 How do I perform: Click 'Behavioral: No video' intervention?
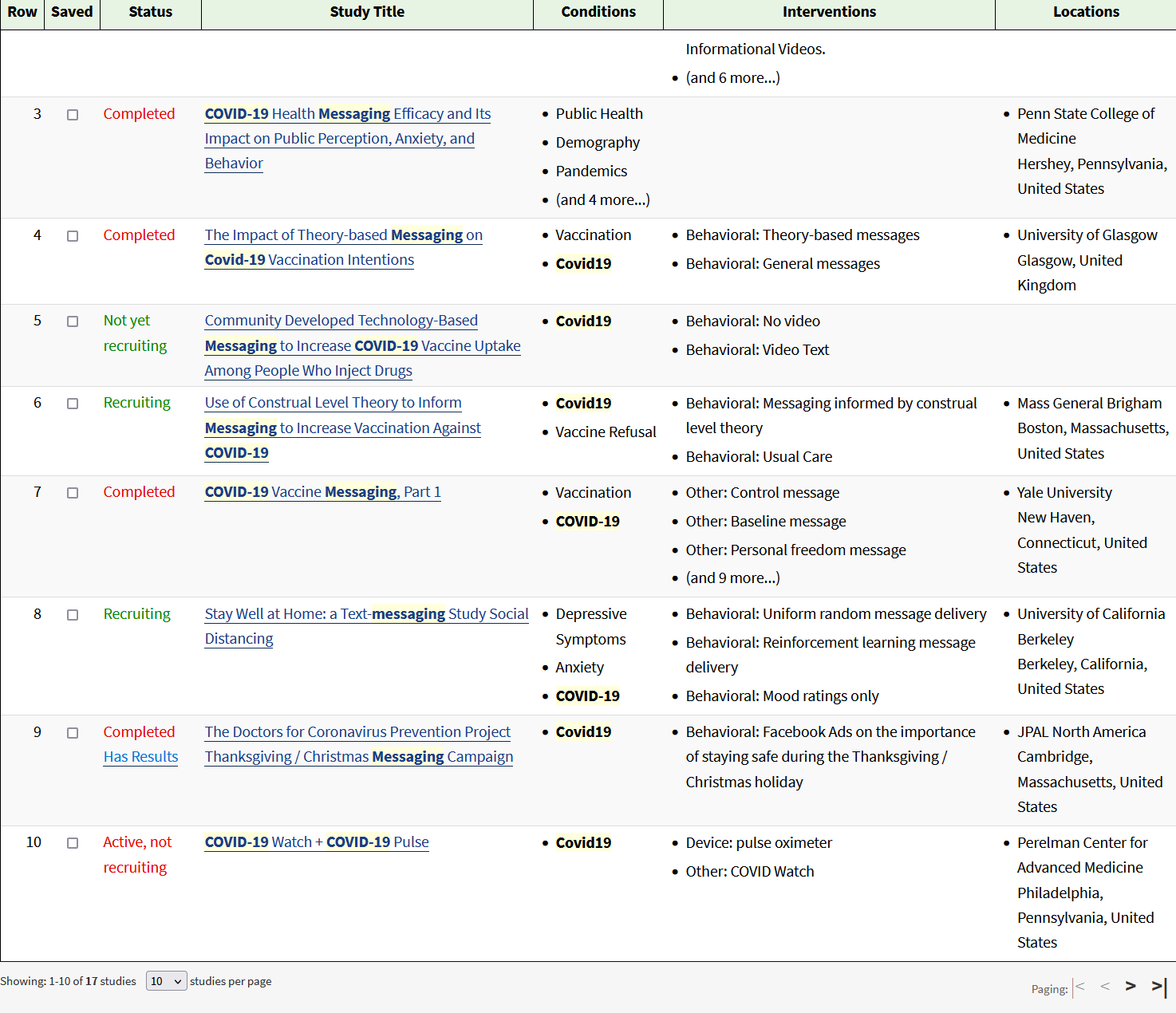point(752,321)
